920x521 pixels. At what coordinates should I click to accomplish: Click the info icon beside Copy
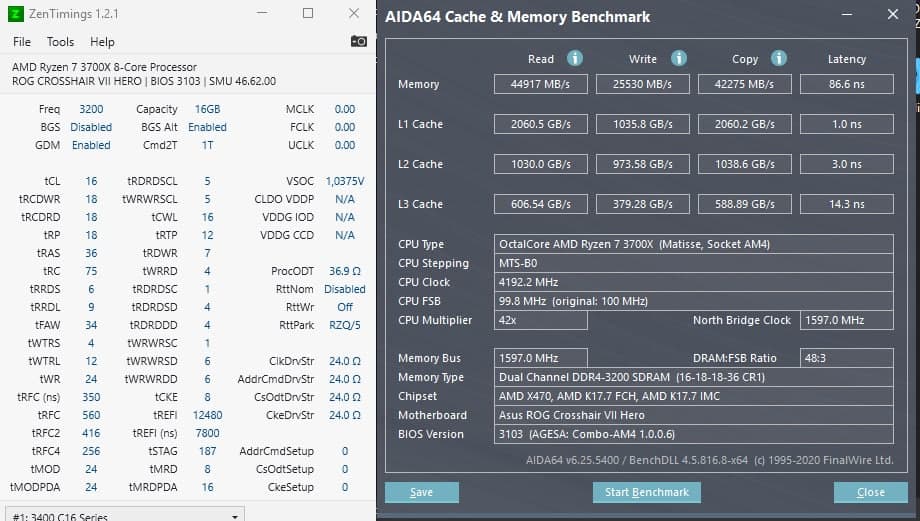pos(779,58)
